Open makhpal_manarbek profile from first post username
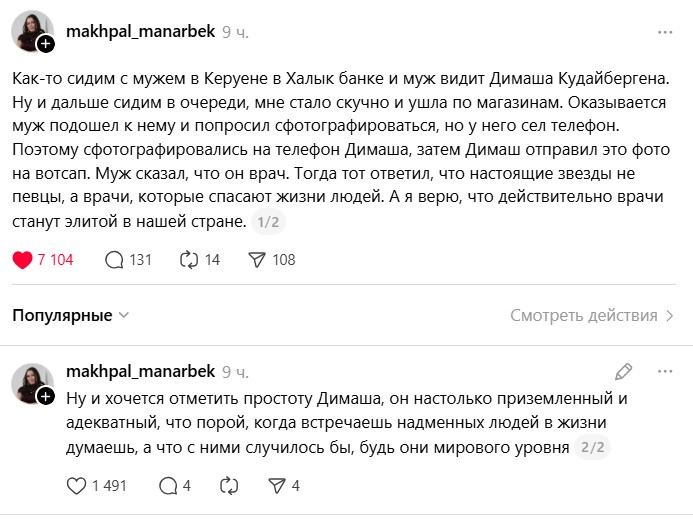This screenshot has width=693, height=525. [140, 32]
